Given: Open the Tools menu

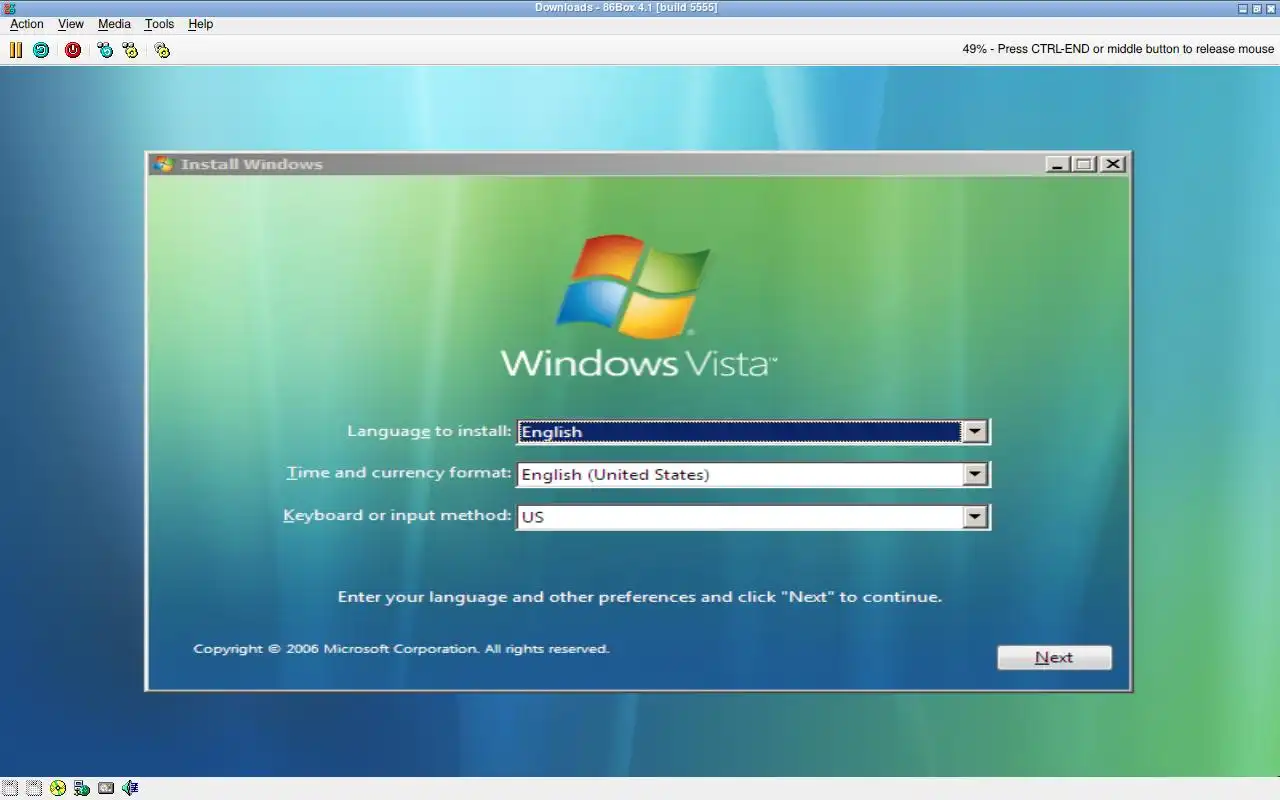Looking at the screenshot, I should pos(159,24).
